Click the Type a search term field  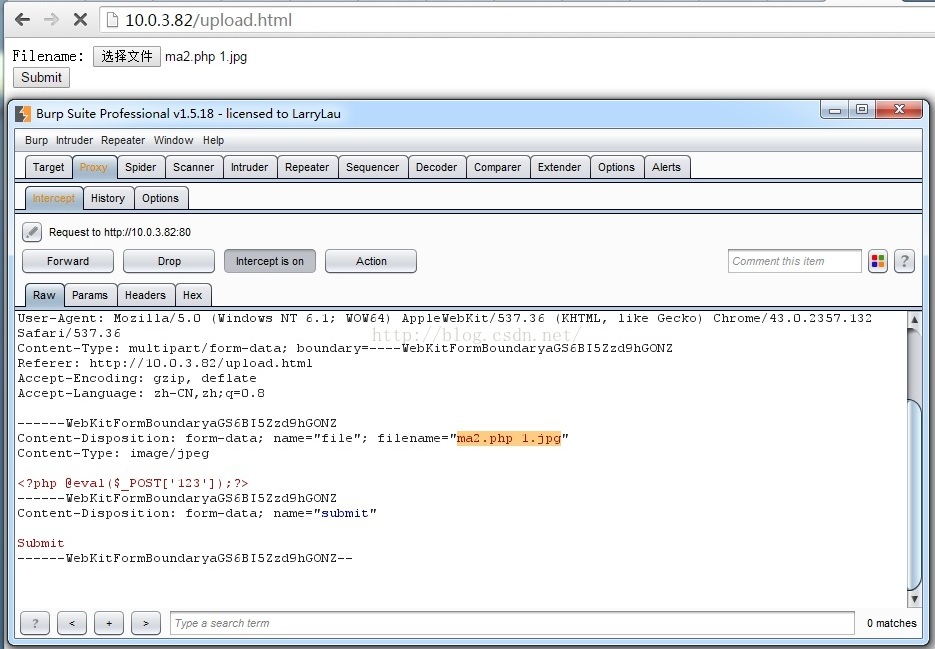pyautogui.click(x=512, y=623)
